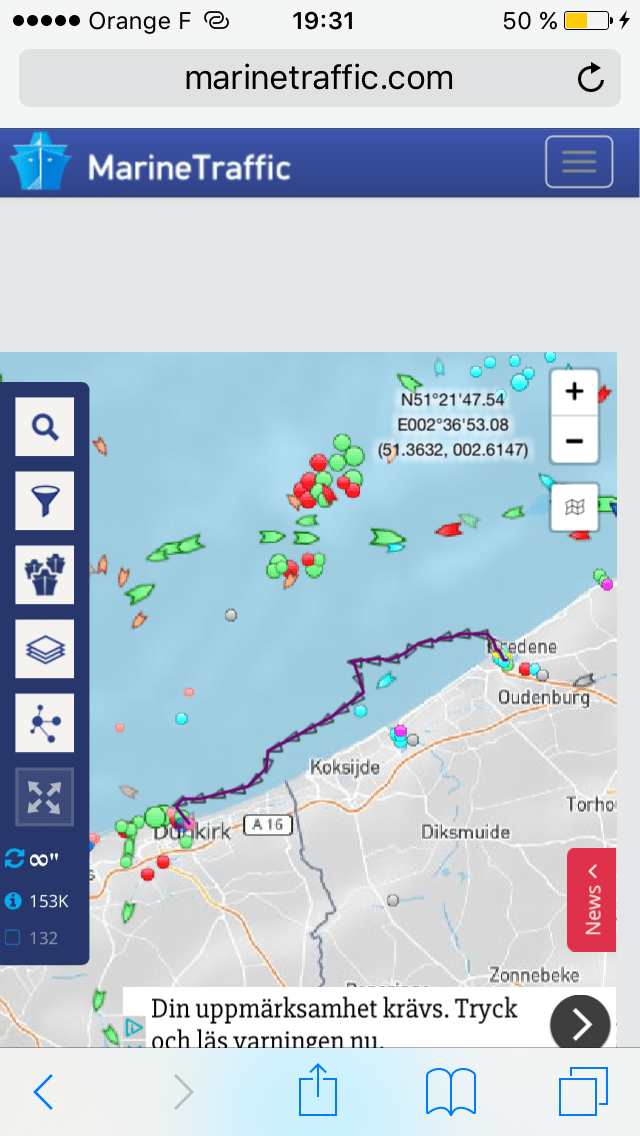
Task: Toggle the 132 checkbox in sidebar
Action: [x=14, y=938]
